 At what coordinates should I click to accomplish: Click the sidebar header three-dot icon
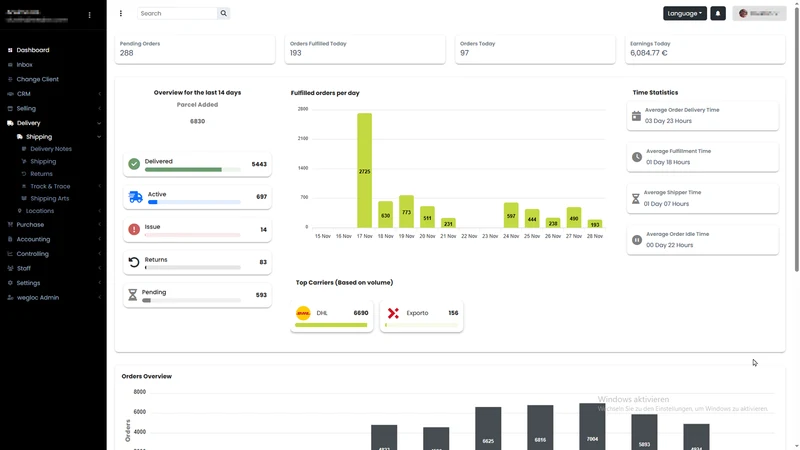89,15
